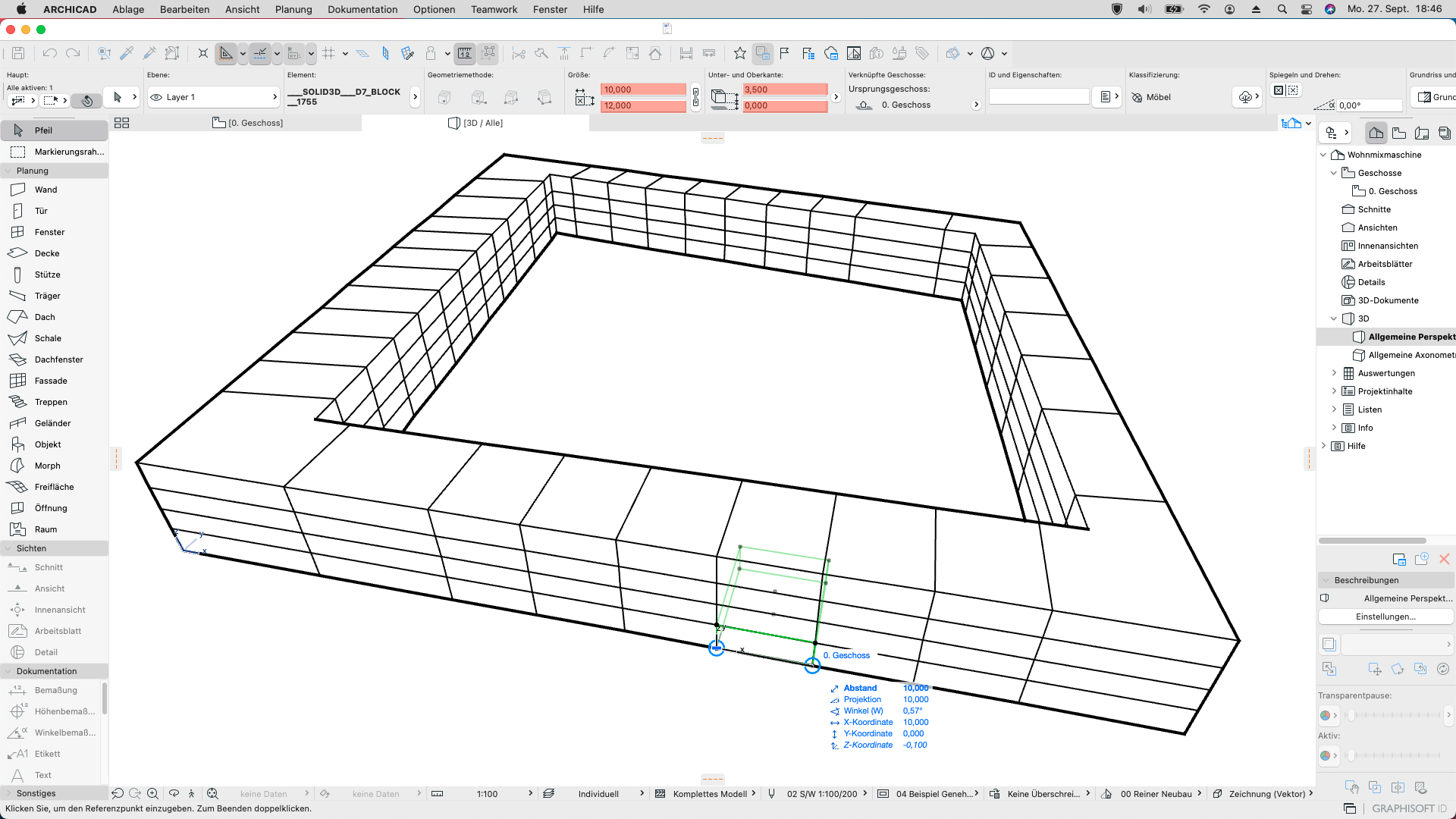Select the Morph tool
The image size is (1456, 819).
47,466
